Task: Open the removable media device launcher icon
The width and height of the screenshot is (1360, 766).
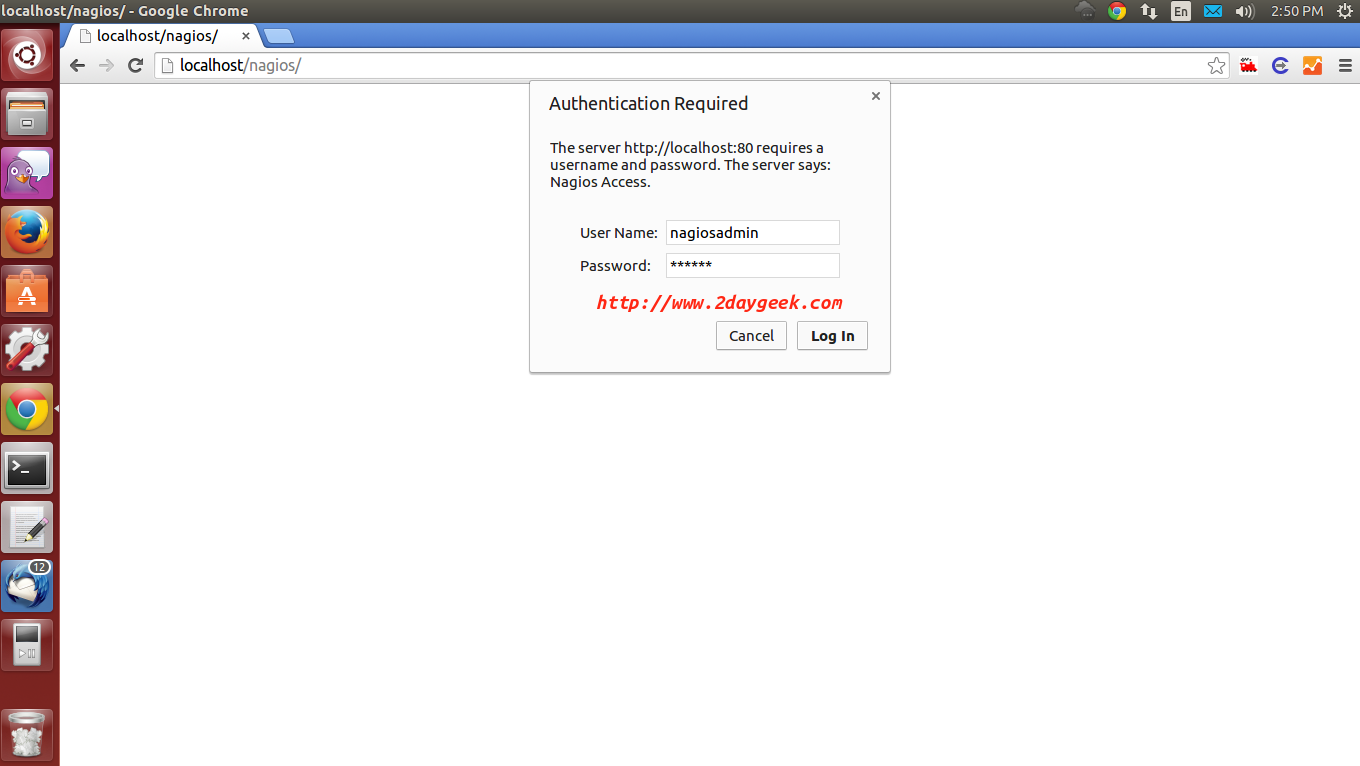Action: point(28,645)
